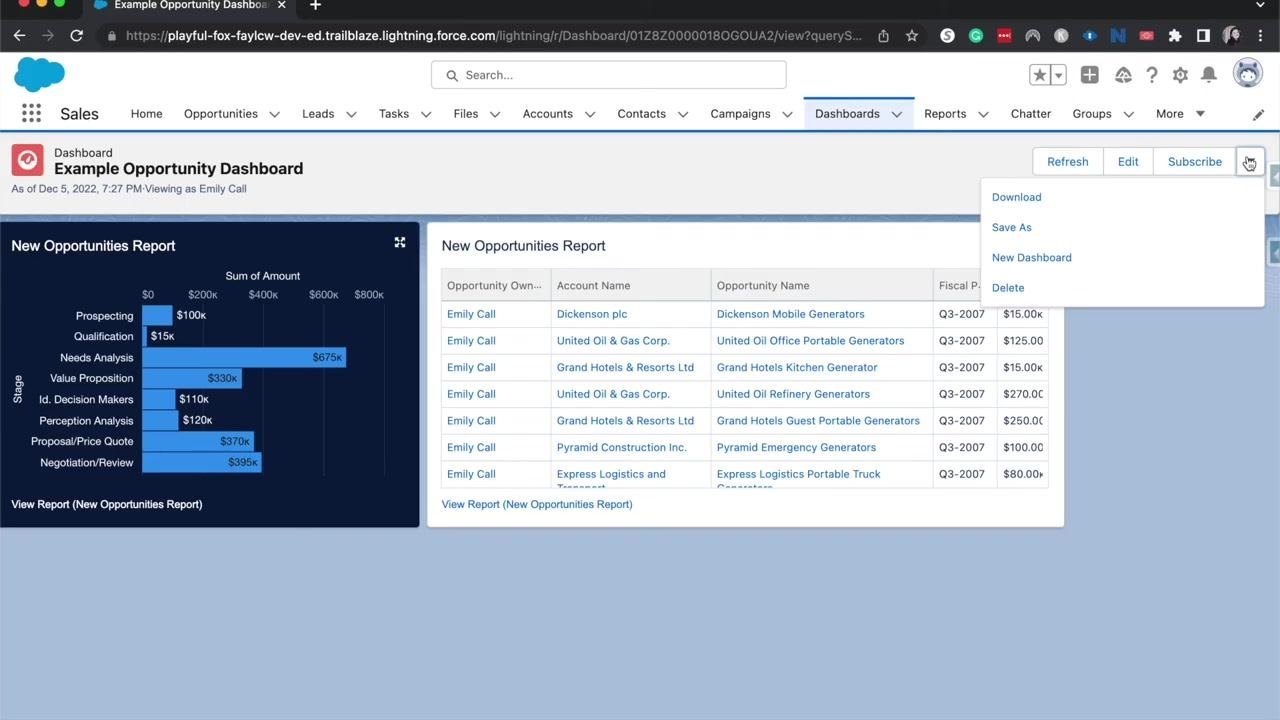Click the global Search field
This screenshot has height=720, width=1280.
(x=609, y=75)
